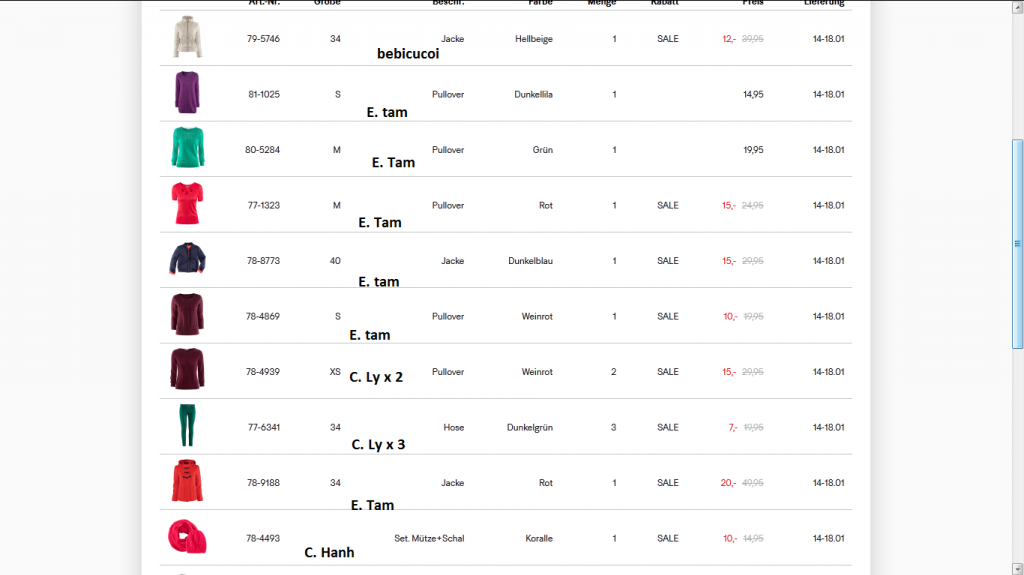Select the dark green trousers thumbnail
Viewport: 1024px width, 575px height.
coord(187,426)
